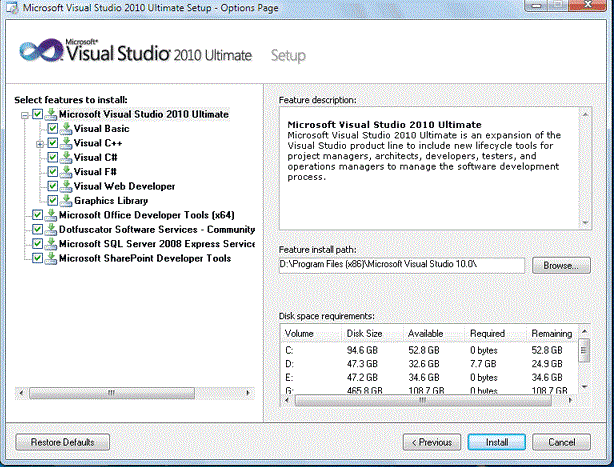Click the disk space table right scroll arrow
This screenshot has width=614, height=467.
(570, 400)
